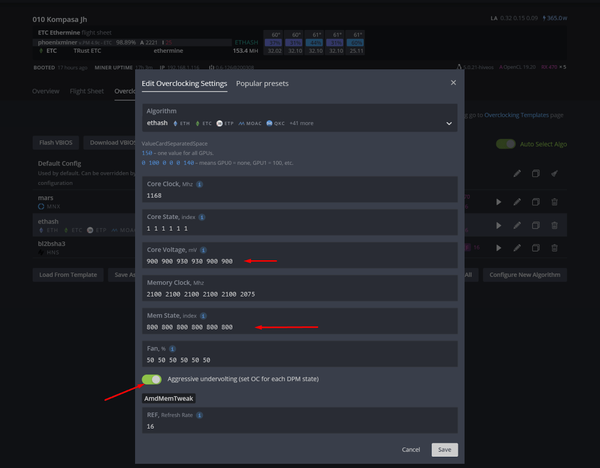
Task: Expand the Algorithm ethash dropdown
Action: pos(449,124)
